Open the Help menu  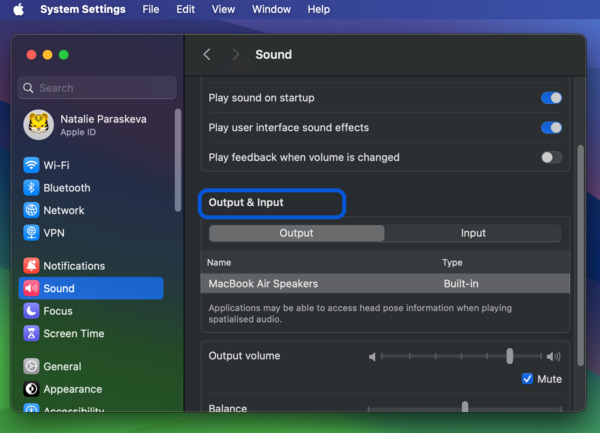[318, 9]
